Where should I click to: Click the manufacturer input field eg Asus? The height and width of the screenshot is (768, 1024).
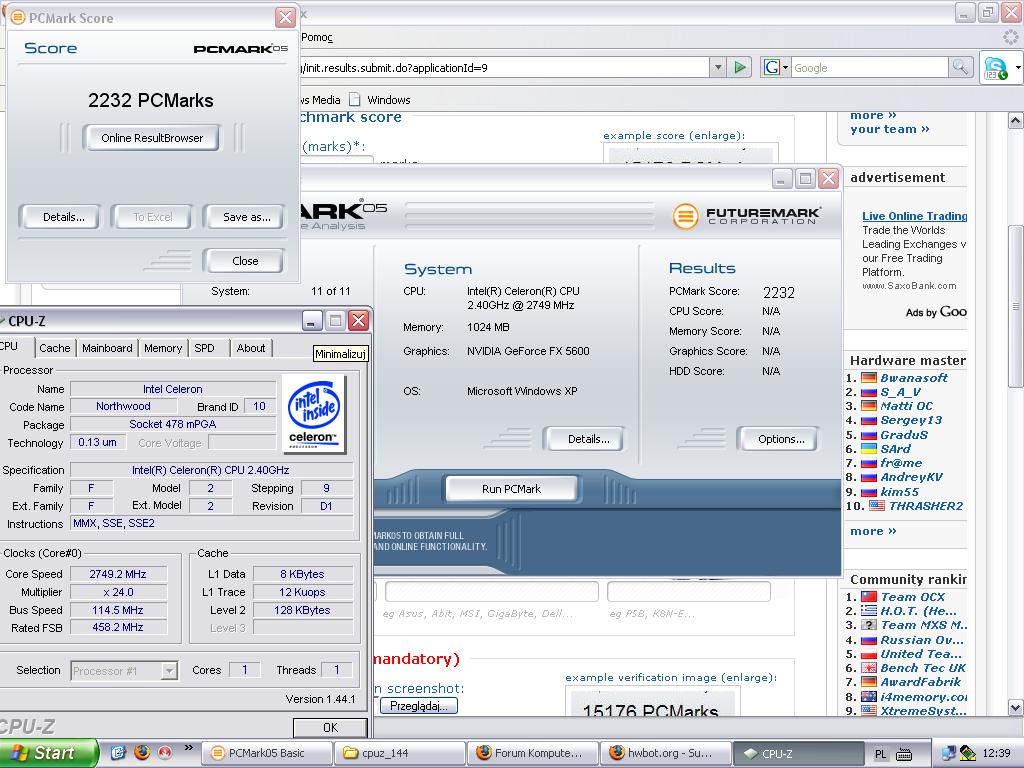tap(491, 592)
